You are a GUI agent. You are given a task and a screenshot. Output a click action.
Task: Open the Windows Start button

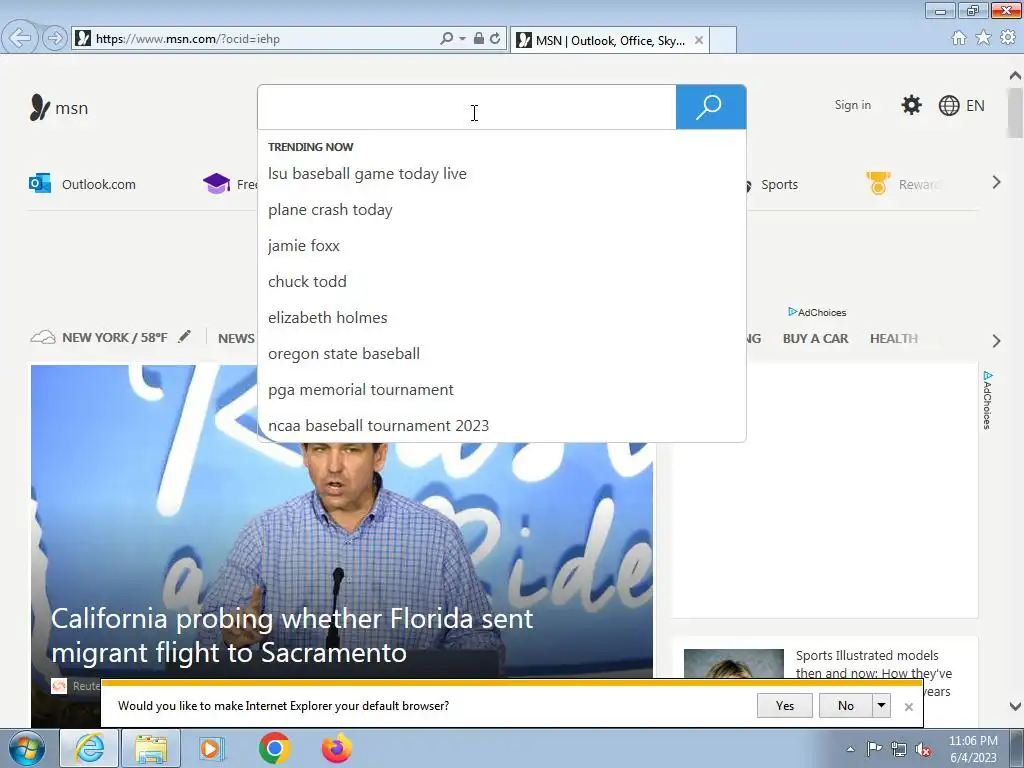click(27, 748)
